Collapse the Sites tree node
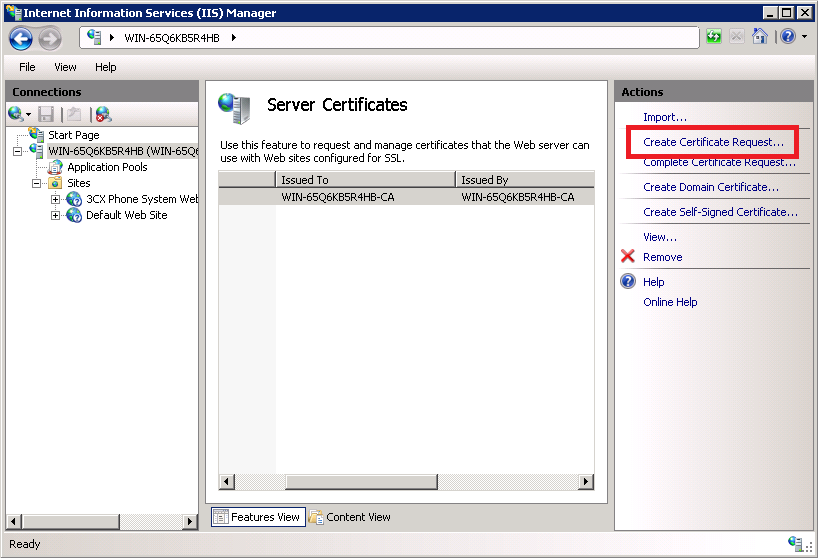Image resolution: width=818 pixels, height=558 pixels. point(37,183)
